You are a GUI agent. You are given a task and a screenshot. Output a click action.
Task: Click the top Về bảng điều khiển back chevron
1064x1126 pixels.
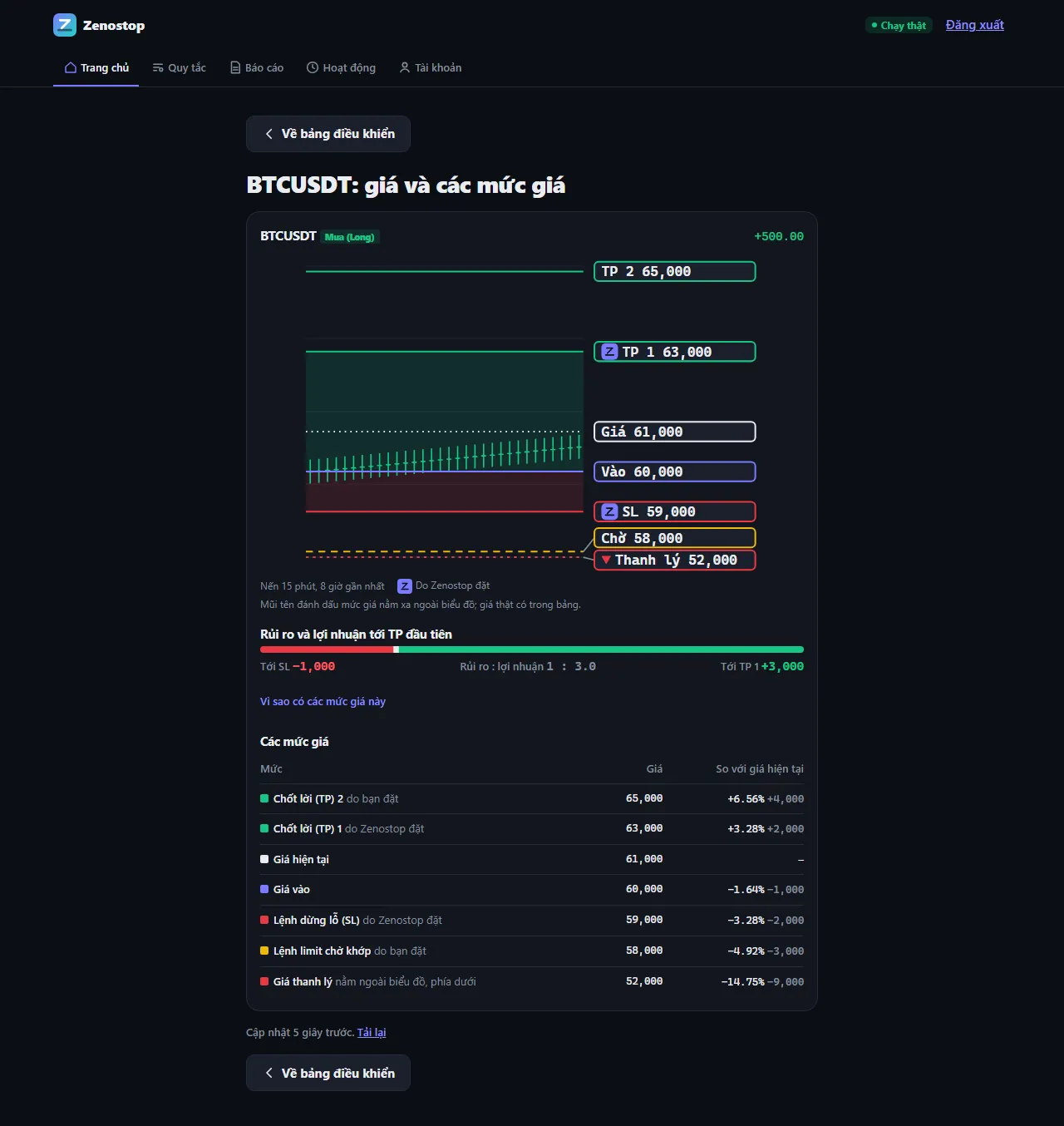tap(268, 134)
